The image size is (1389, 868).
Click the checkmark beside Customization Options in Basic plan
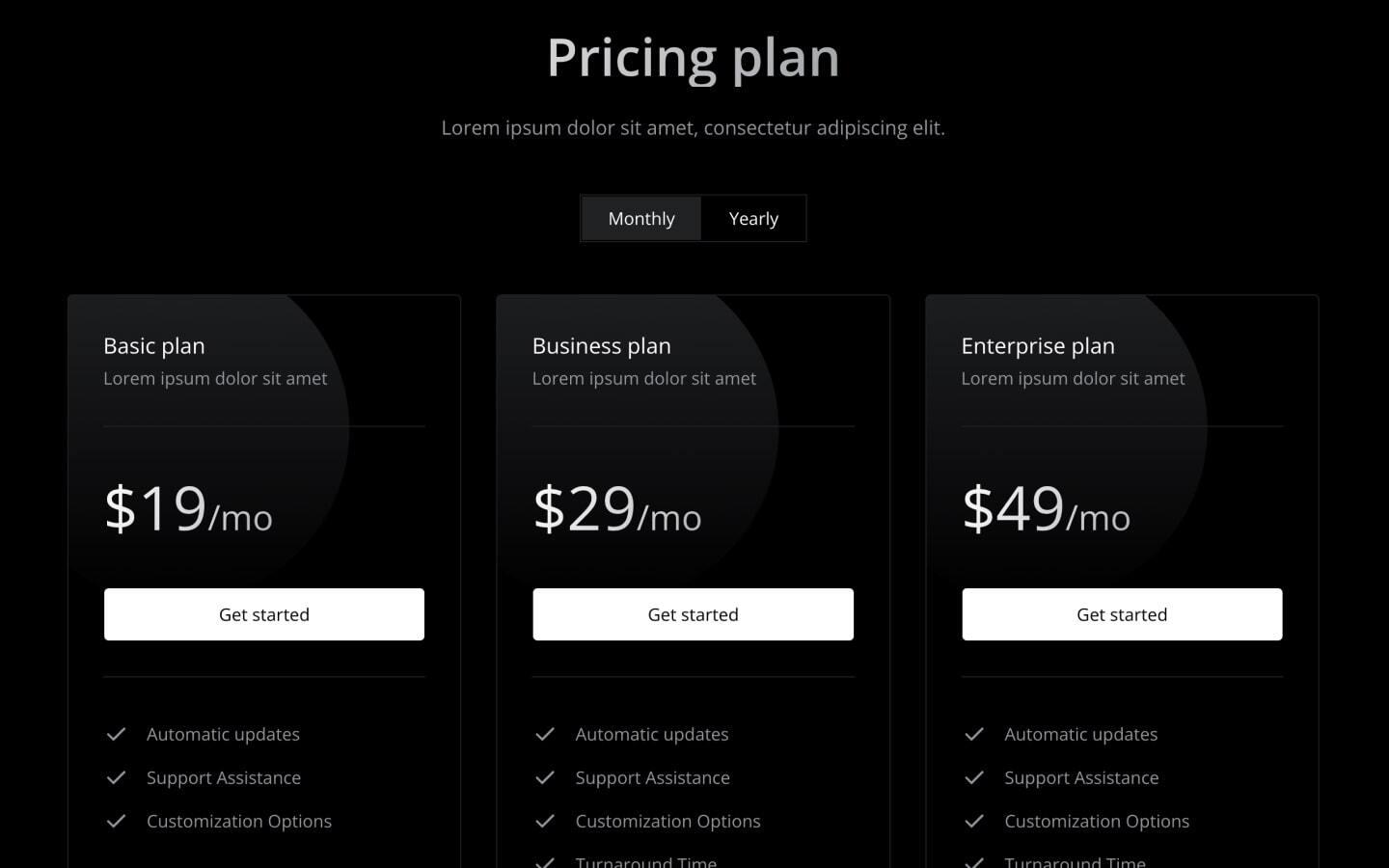[x=117, y=821]
